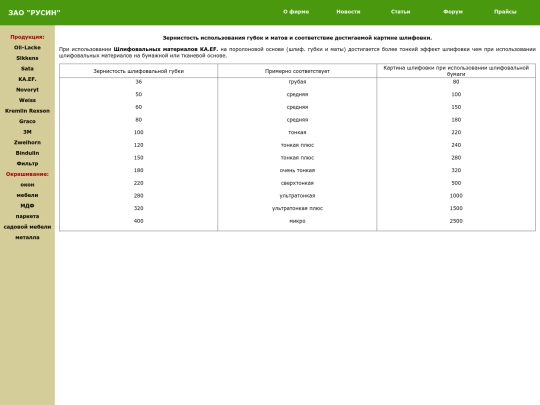Click the 'ультратонкая плюс' table cell
The image size is (540, 405).
click(x=297, y=208)
